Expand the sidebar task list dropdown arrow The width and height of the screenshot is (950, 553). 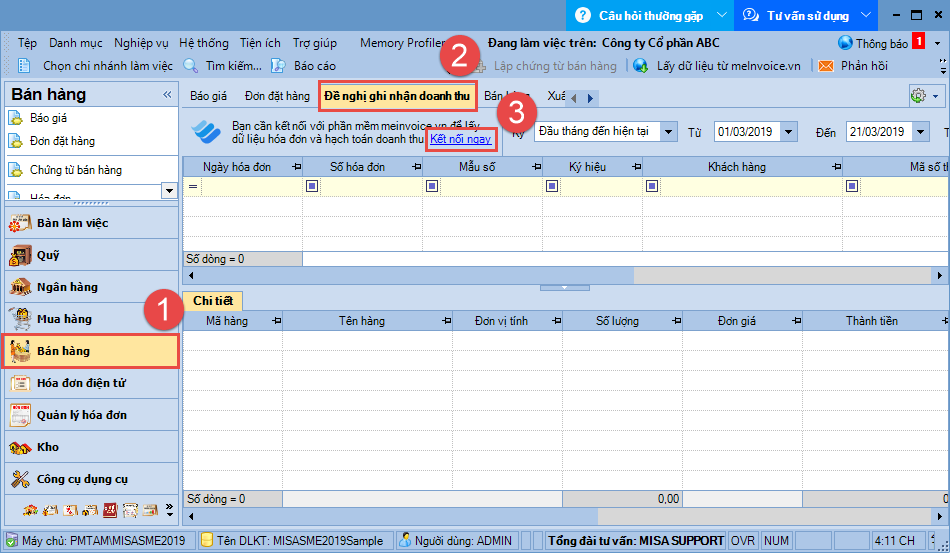point(169,191)
